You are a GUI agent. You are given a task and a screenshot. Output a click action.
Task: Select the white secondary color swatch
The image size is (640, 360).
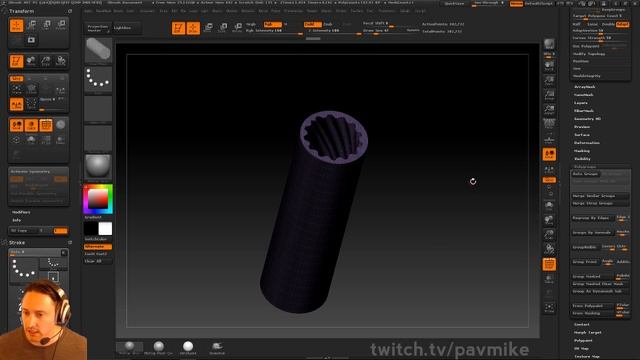(105, 229)
